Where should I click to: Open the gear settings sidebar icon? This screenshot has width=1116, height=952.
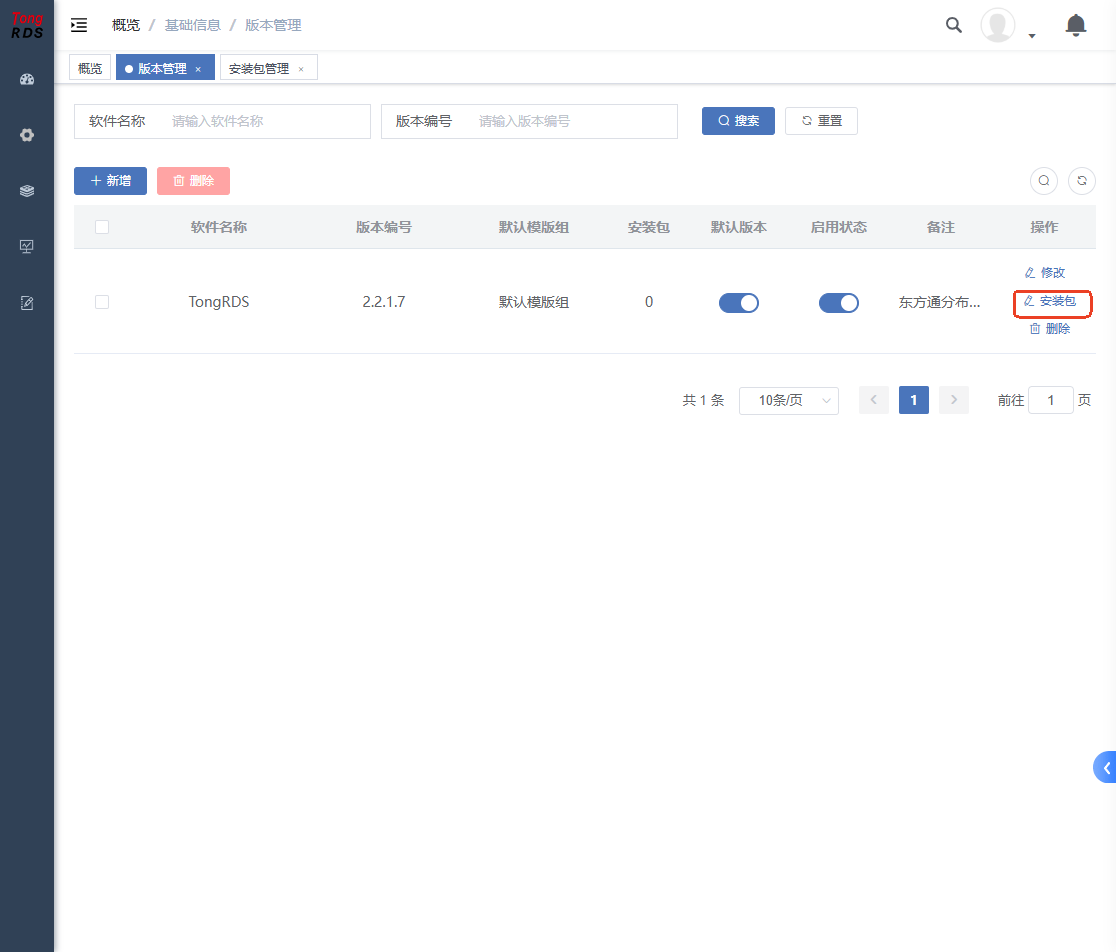27,135
